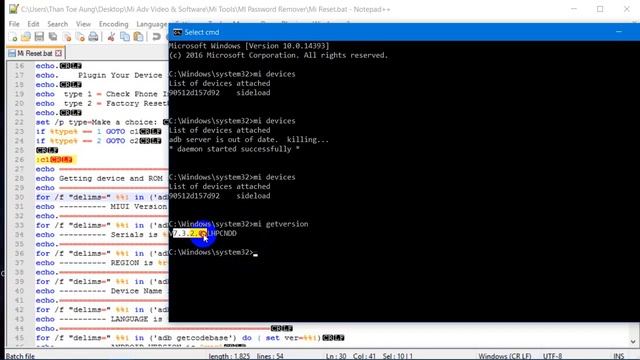The height and width of the screenshot is (360, 640).
Task: Click the cmd window title bar icon
Action: pyautogui.click(x=177, y=32)
